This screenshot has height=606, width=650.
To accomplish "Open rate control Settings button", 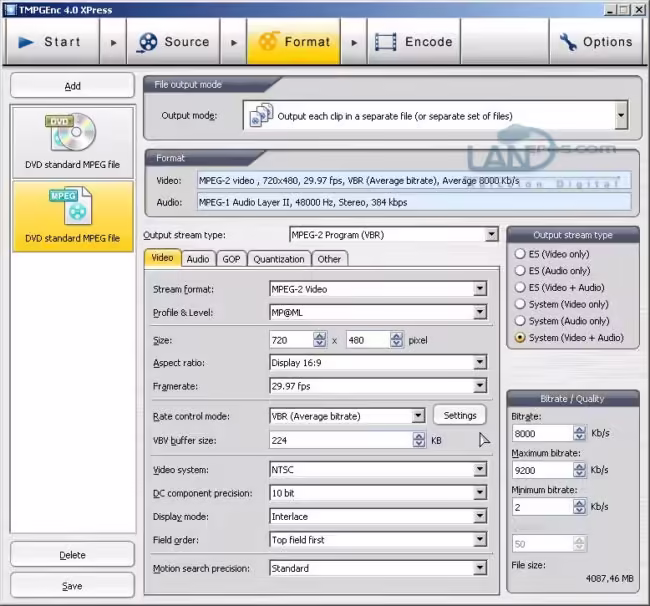I will coord(460,415).
